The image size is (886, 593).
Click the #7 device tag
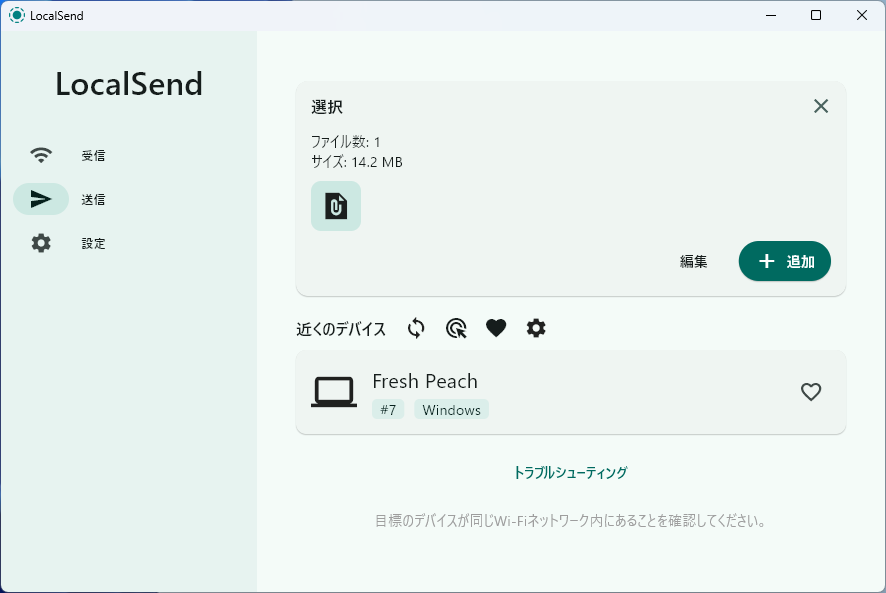(388, 410)
